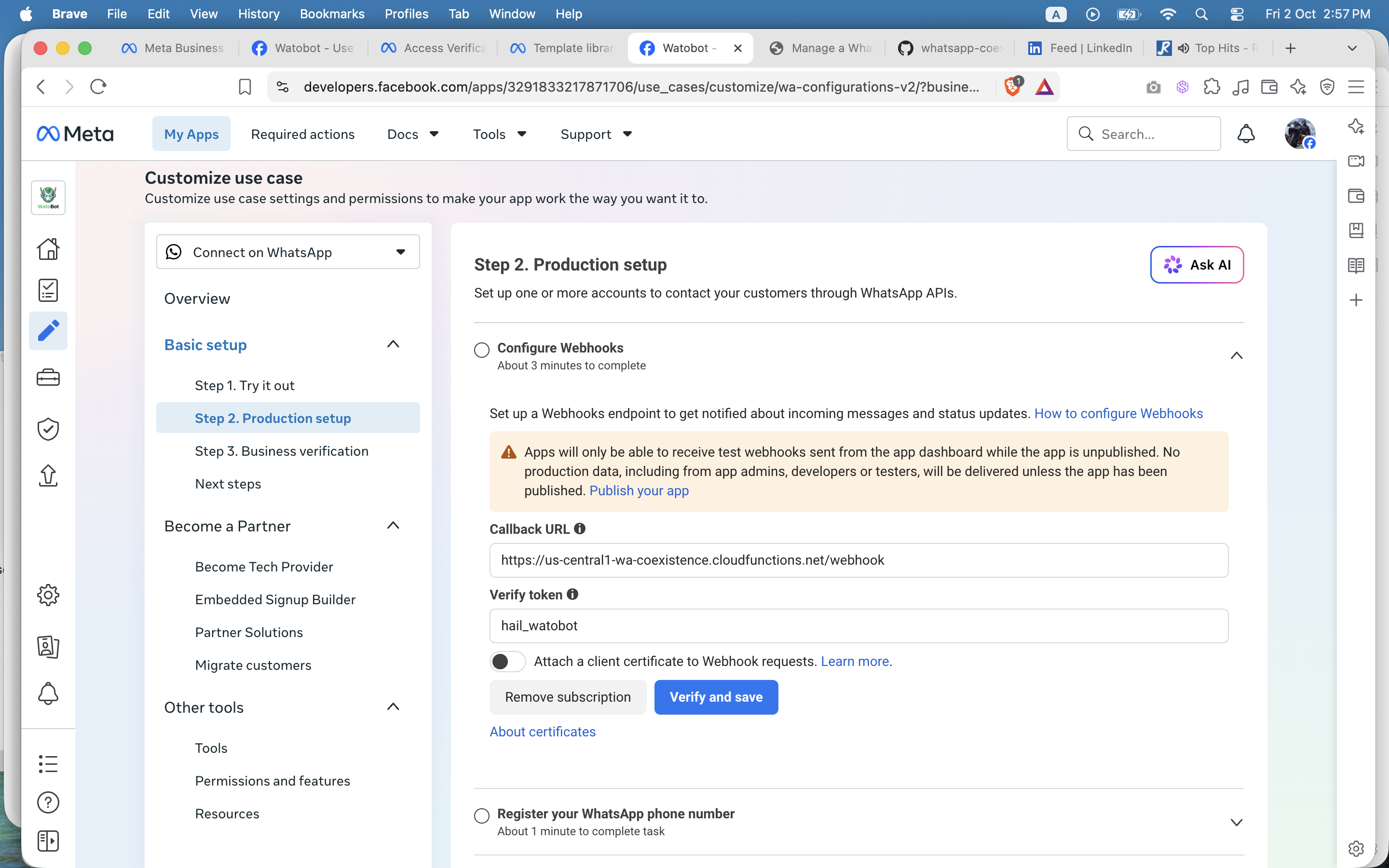Open the required actions checklist icon
The height and width of the screenshot is (868, 1389).
pos(48,290)
